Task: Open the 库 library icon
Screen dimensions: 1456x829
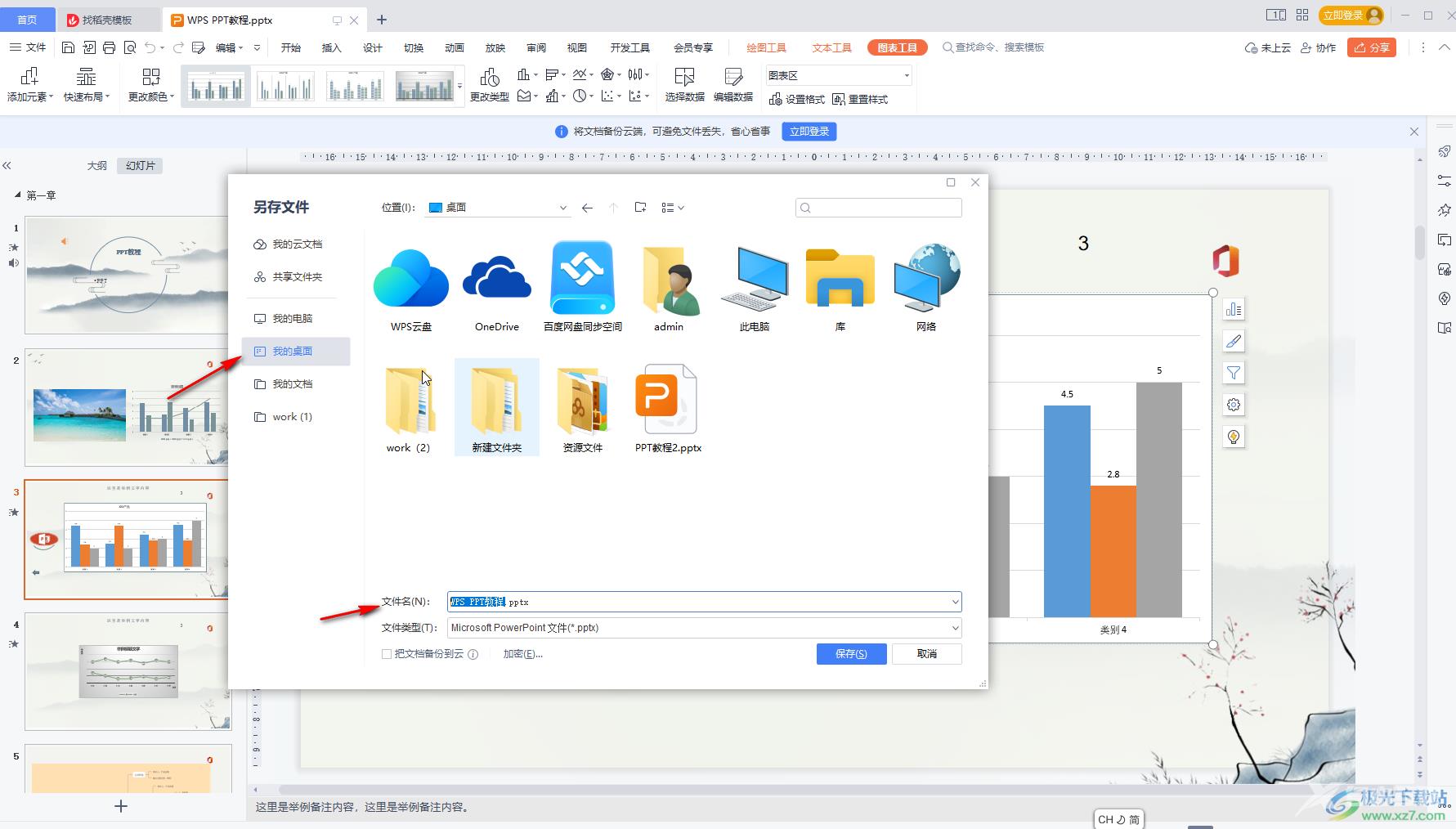Action: click(x=840, y=279)
